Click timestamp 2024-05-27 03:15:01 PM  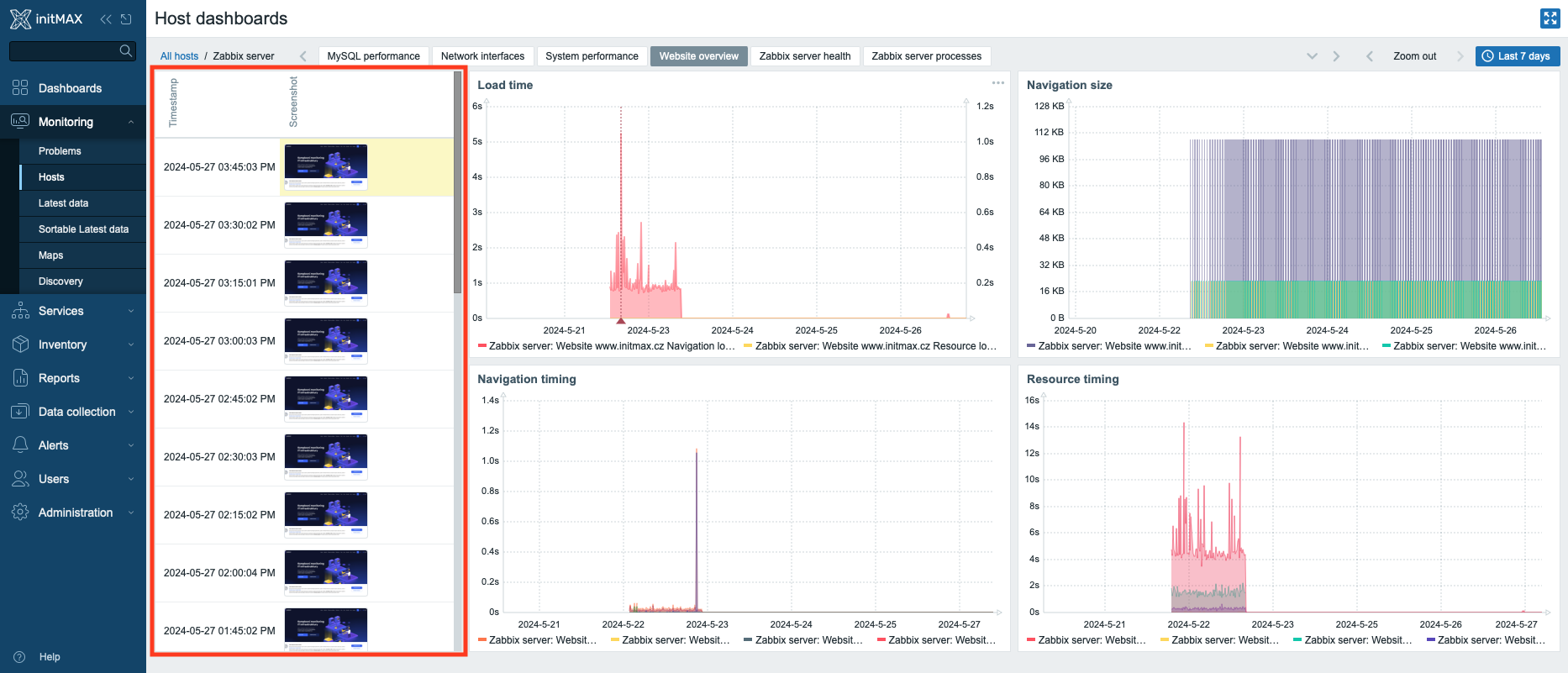219,283
